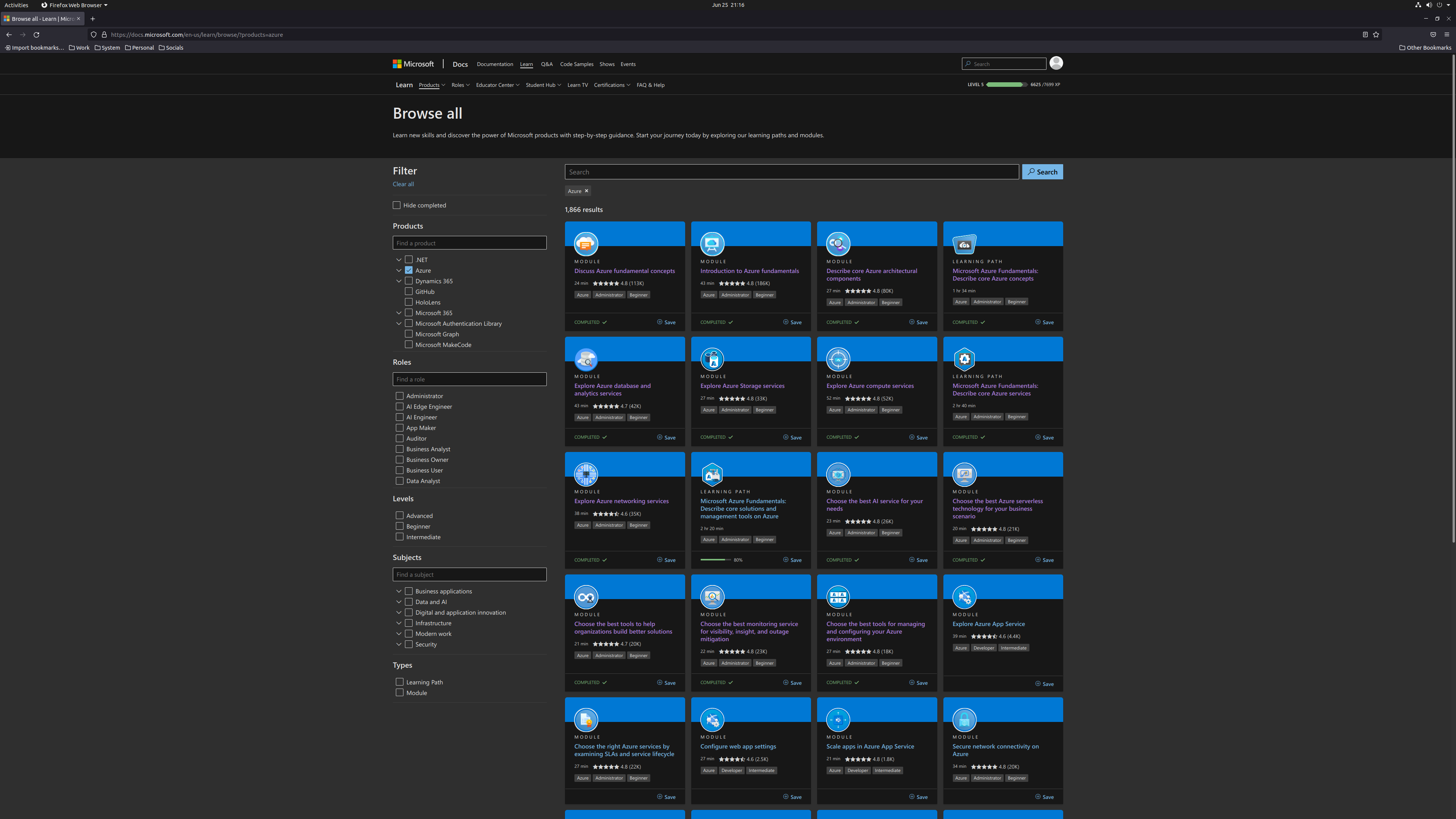
Task: Open the Q&A menu item
Action: pyautogui.click(x=546, y=64)
